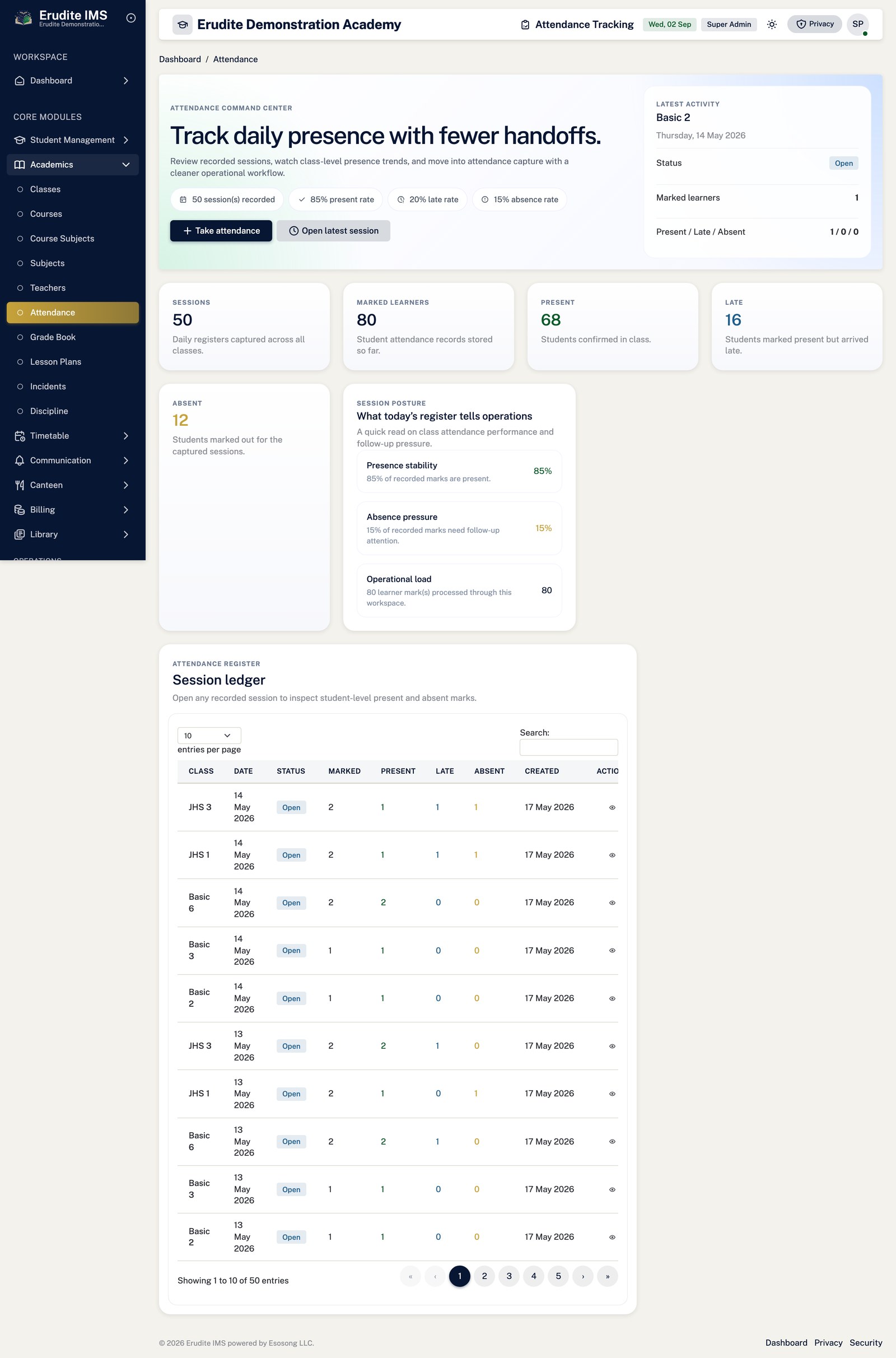Open the SP user avatar menu
This screenshot has height=1358, width=896.
[x=858, y=25]
